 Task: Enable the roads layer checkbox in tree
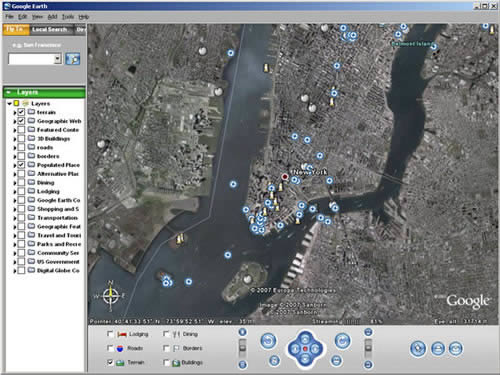[21, 147]
